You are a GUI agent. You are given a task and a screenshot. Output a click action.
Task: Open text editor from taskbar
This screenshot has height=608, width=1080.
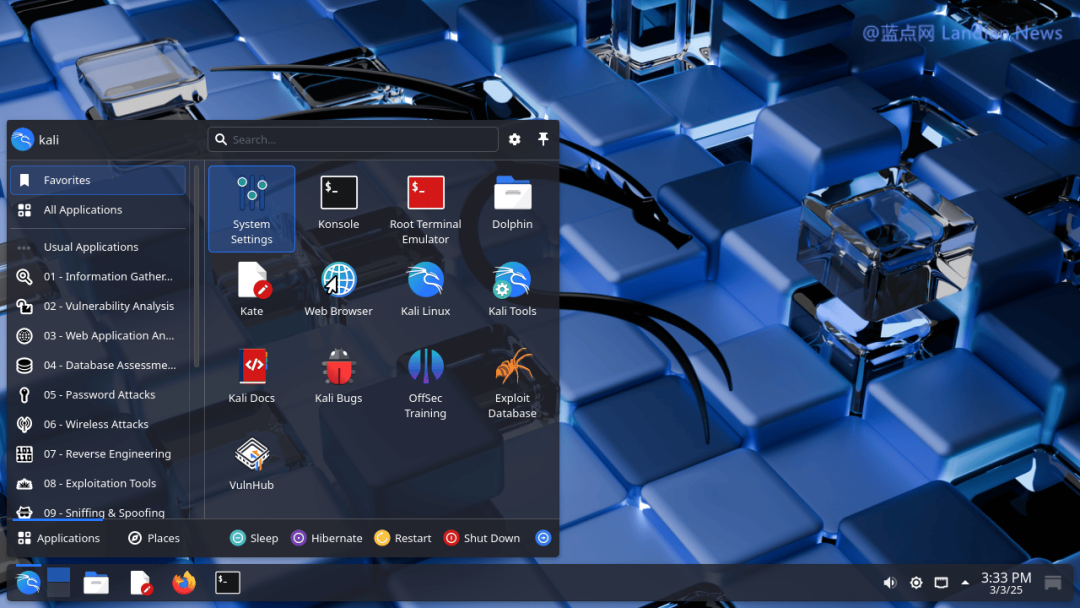[x=141, y=583]
